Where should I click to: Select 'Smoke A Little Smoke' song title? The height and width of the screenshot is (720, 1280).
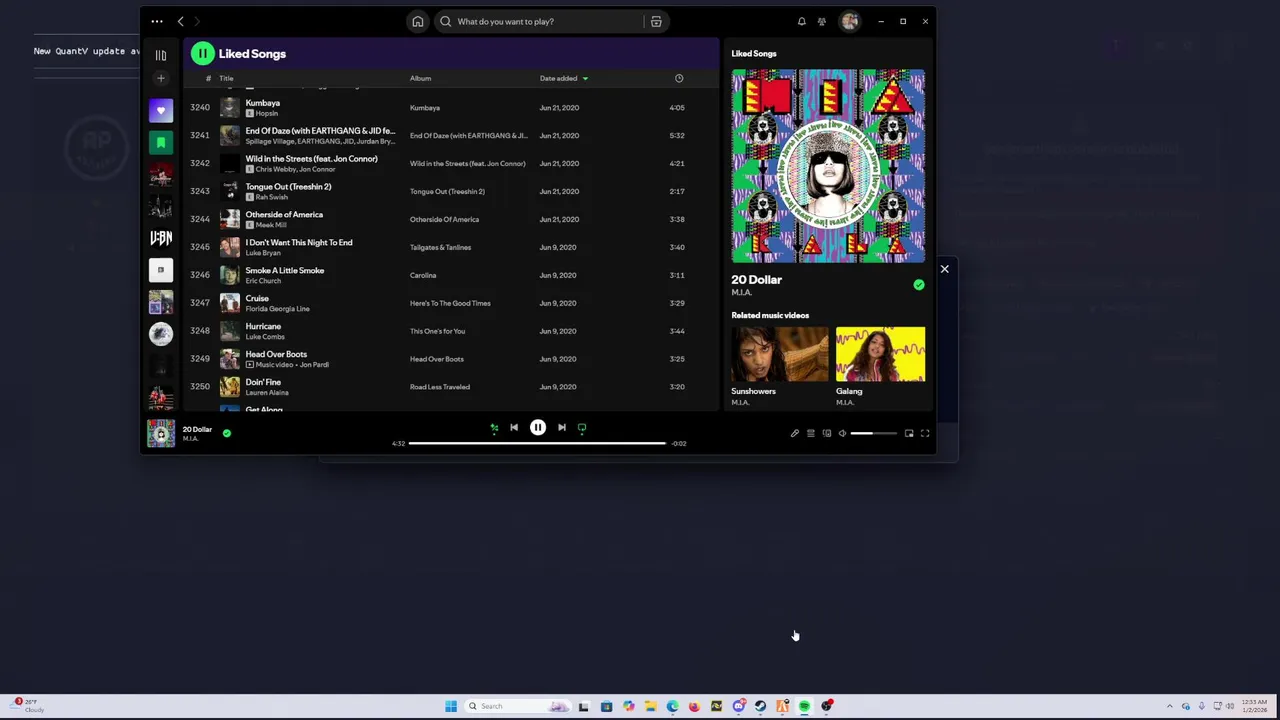(x=285, y=271)
